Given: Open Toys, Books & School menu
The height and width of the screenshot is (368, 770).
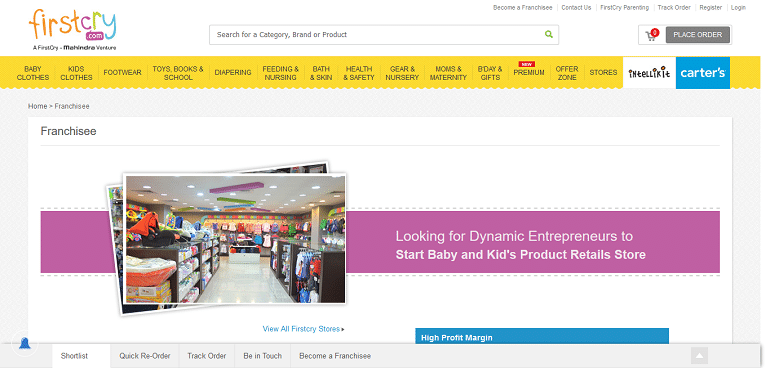Looking at the screenshot, I should click(x=178, y=73).
